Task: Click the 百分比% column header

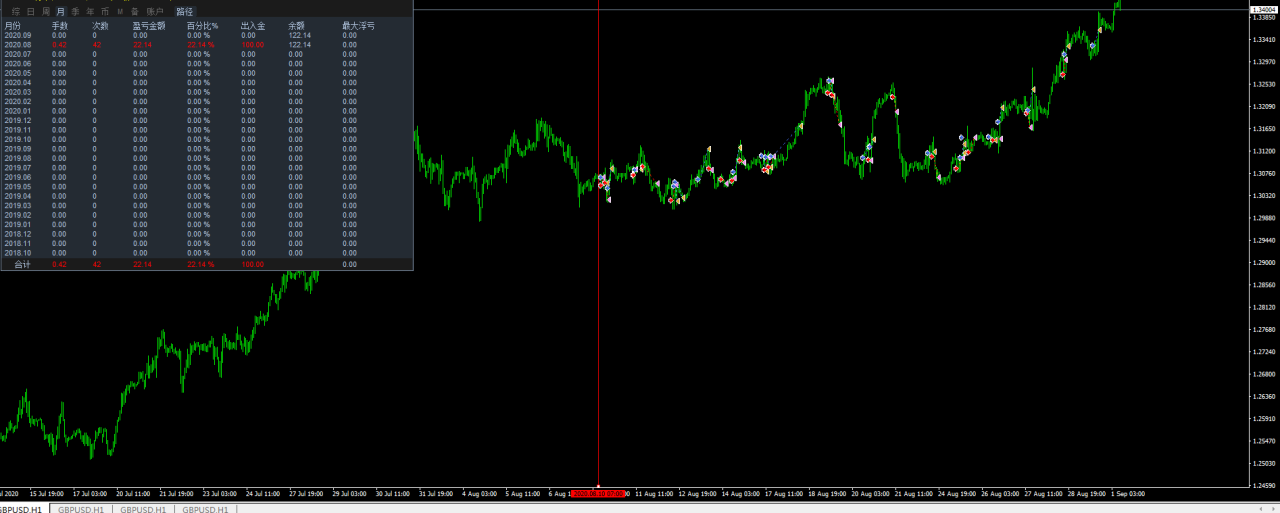Action: (202, 25)
